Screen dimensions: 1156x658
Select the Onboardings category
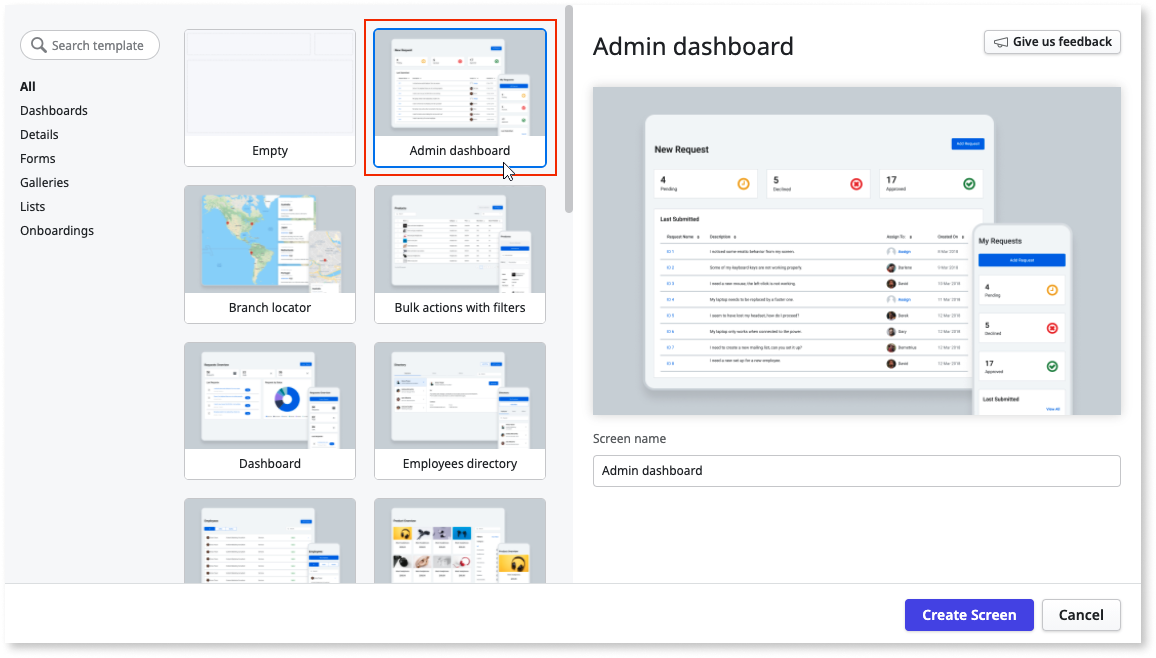57,230
